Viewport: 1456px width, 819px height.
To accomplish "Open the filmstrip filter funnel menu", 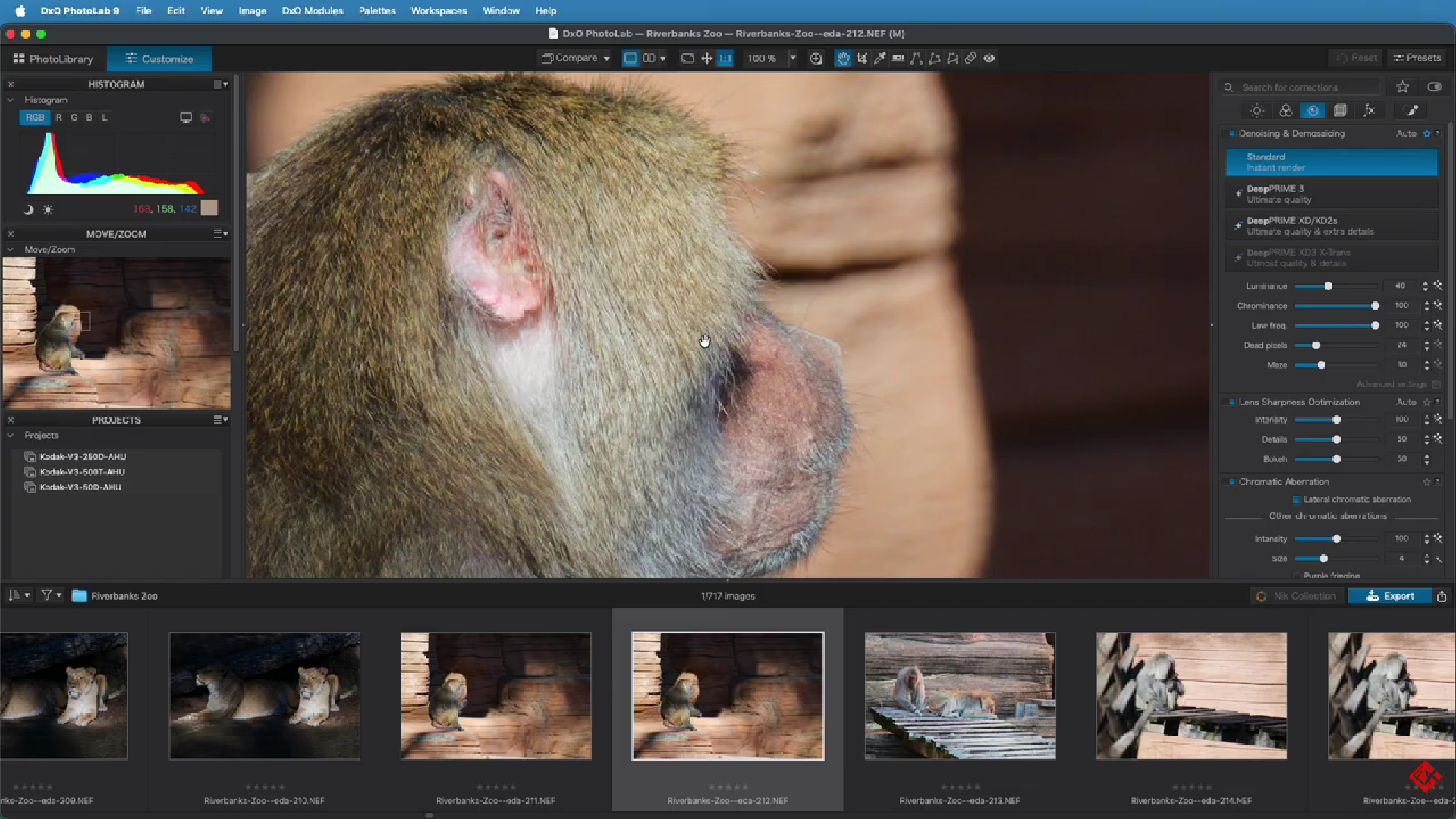I will (51, 596).
